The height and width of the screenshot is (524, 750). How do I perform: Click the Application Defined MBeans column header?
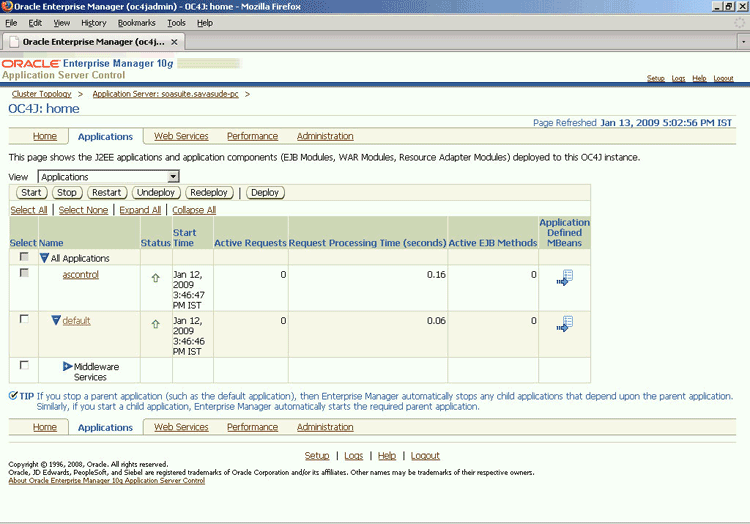(x=564, y=232)
